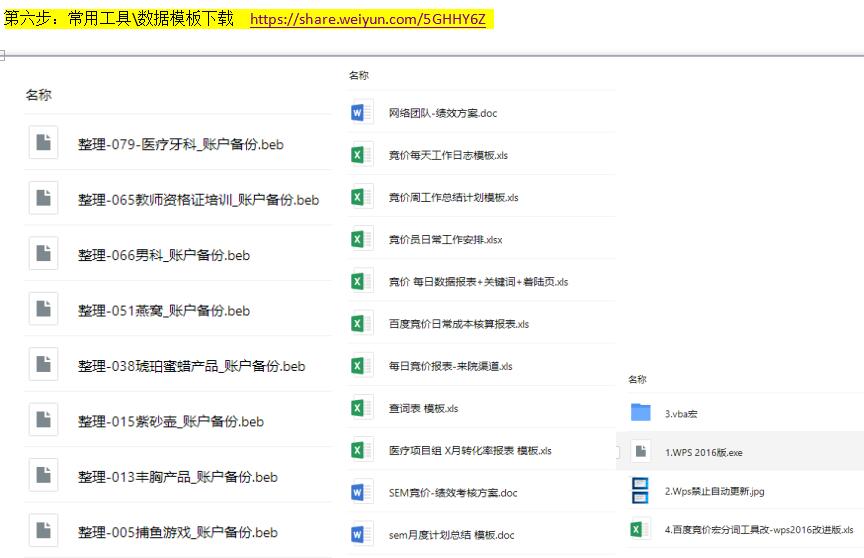The width and height of the screenshot is (864, 558).
Task: Click file icon for 整理-065教师资格证培训 backup
Action: click(44, 197)
